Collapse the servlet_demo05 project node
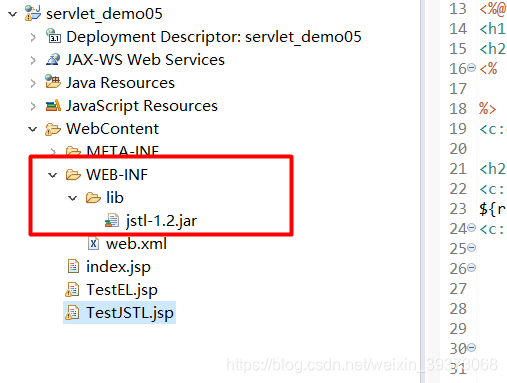The image size is (507, 383). pyautogui.click(x=13, y=14)
